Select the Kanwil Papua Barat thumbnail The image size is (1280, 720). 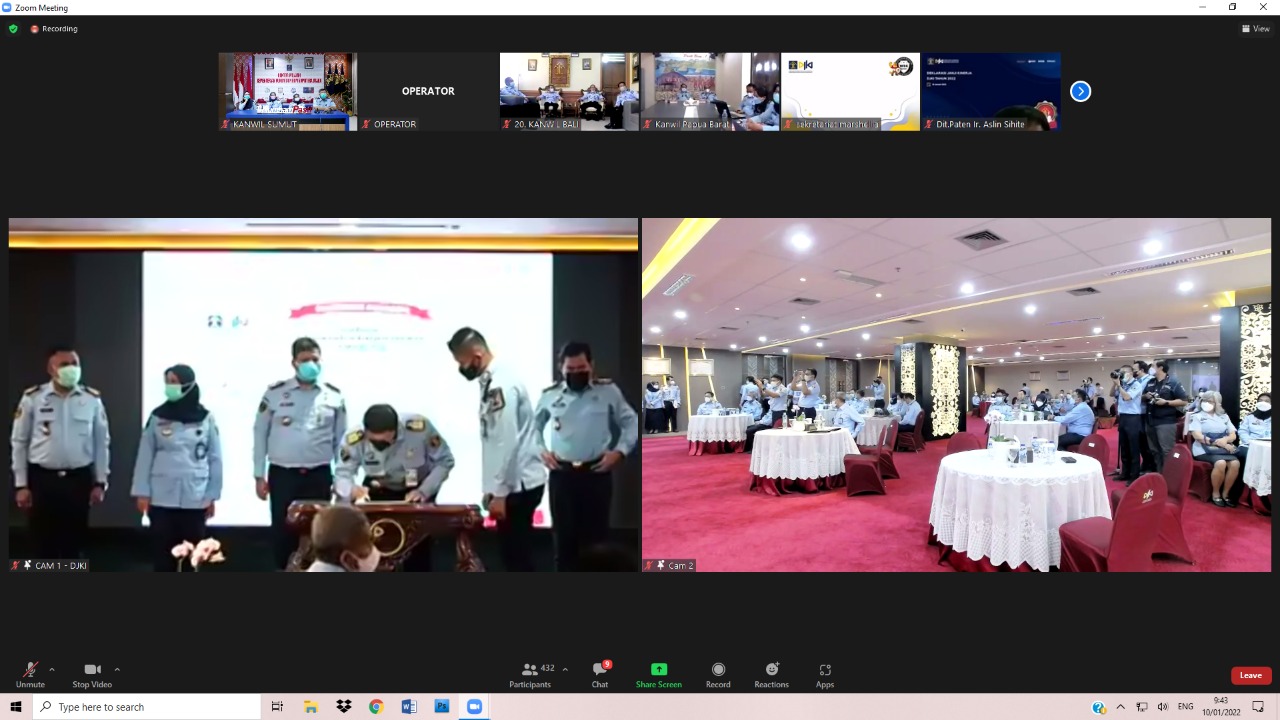pos(709,91)
